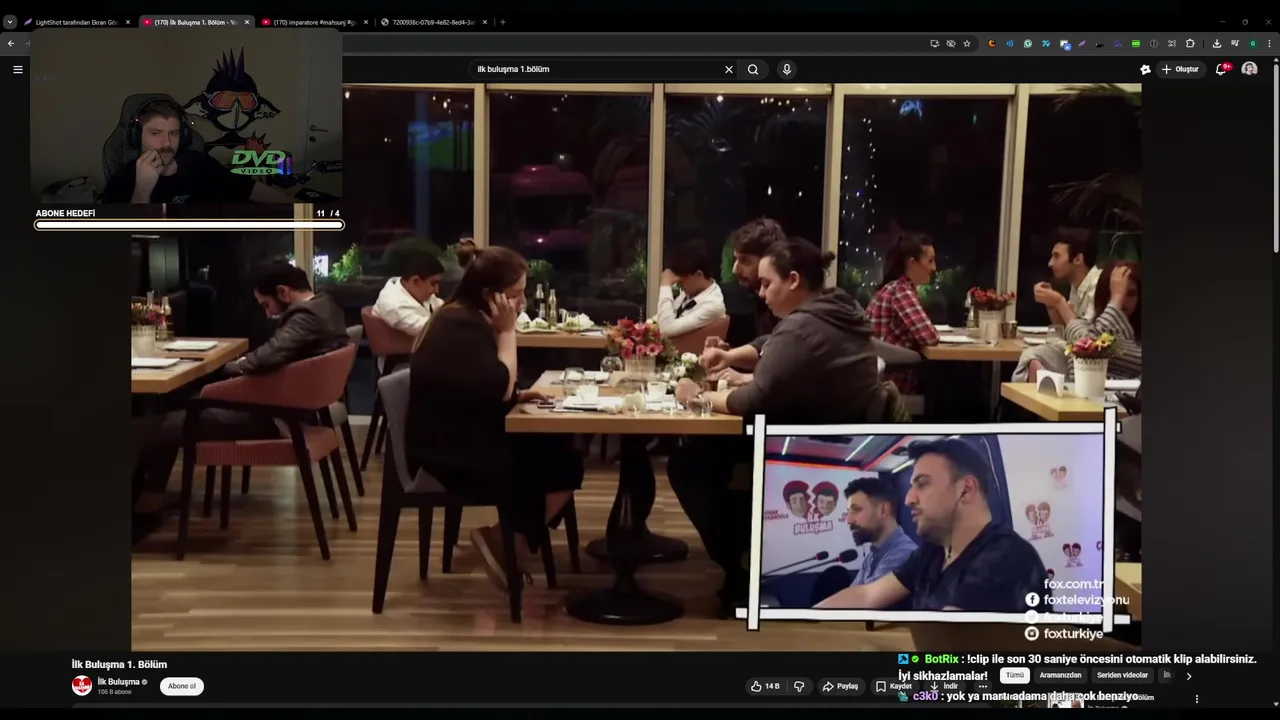Open the browser profile avatar

[x=1253, y=43]
